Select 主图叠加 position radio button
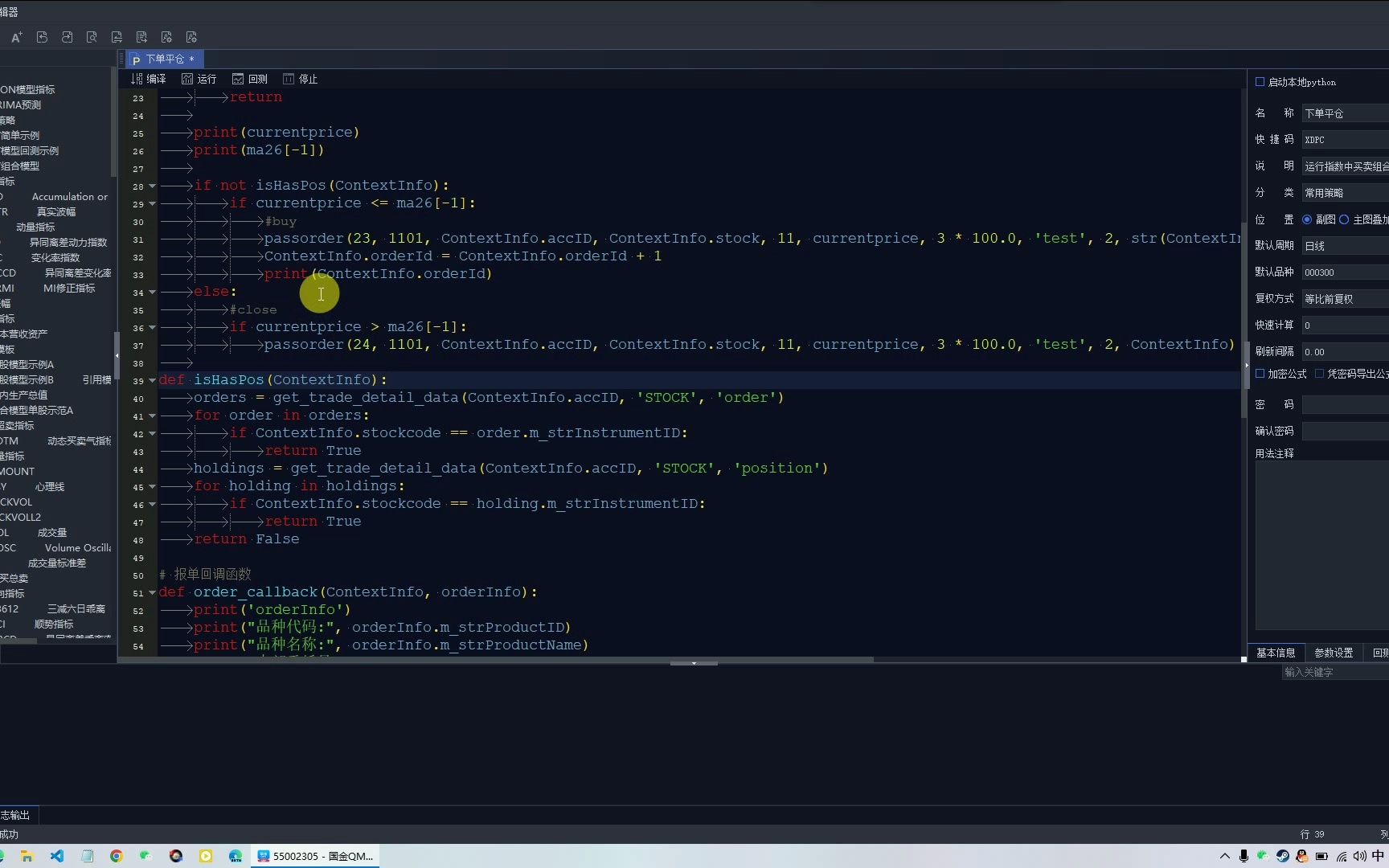This screenshot has height=868, width=1389. tap(1344, 219)
